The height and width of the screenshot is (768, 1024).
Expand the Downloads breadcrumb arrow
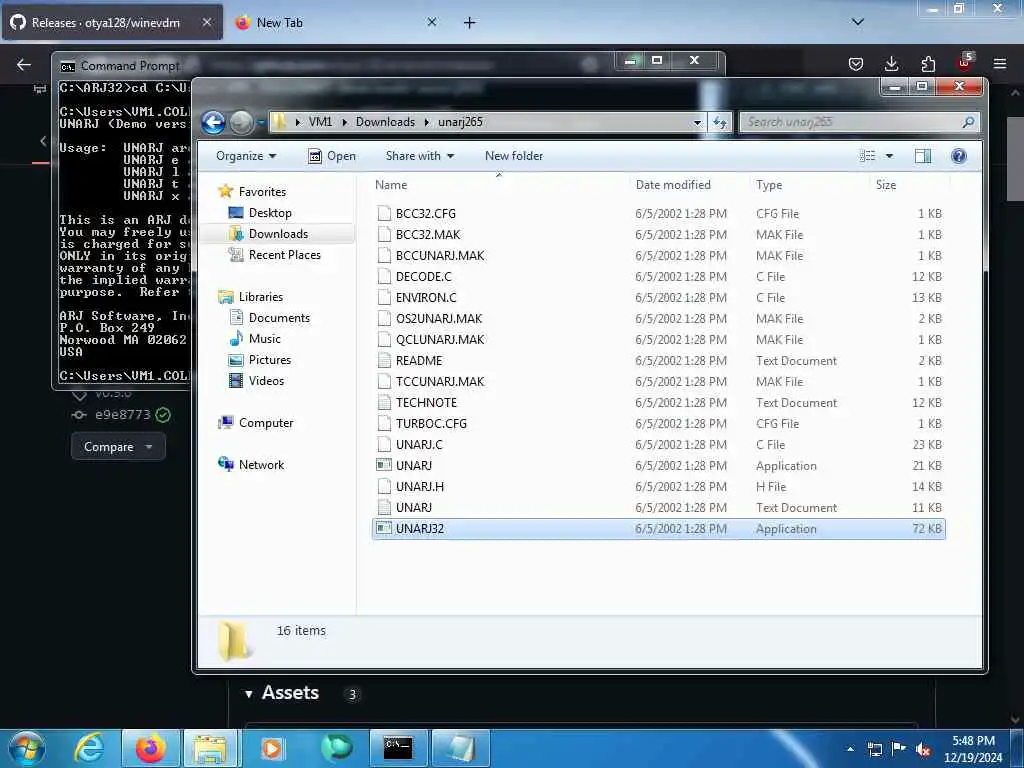click(x=426, y=122)
